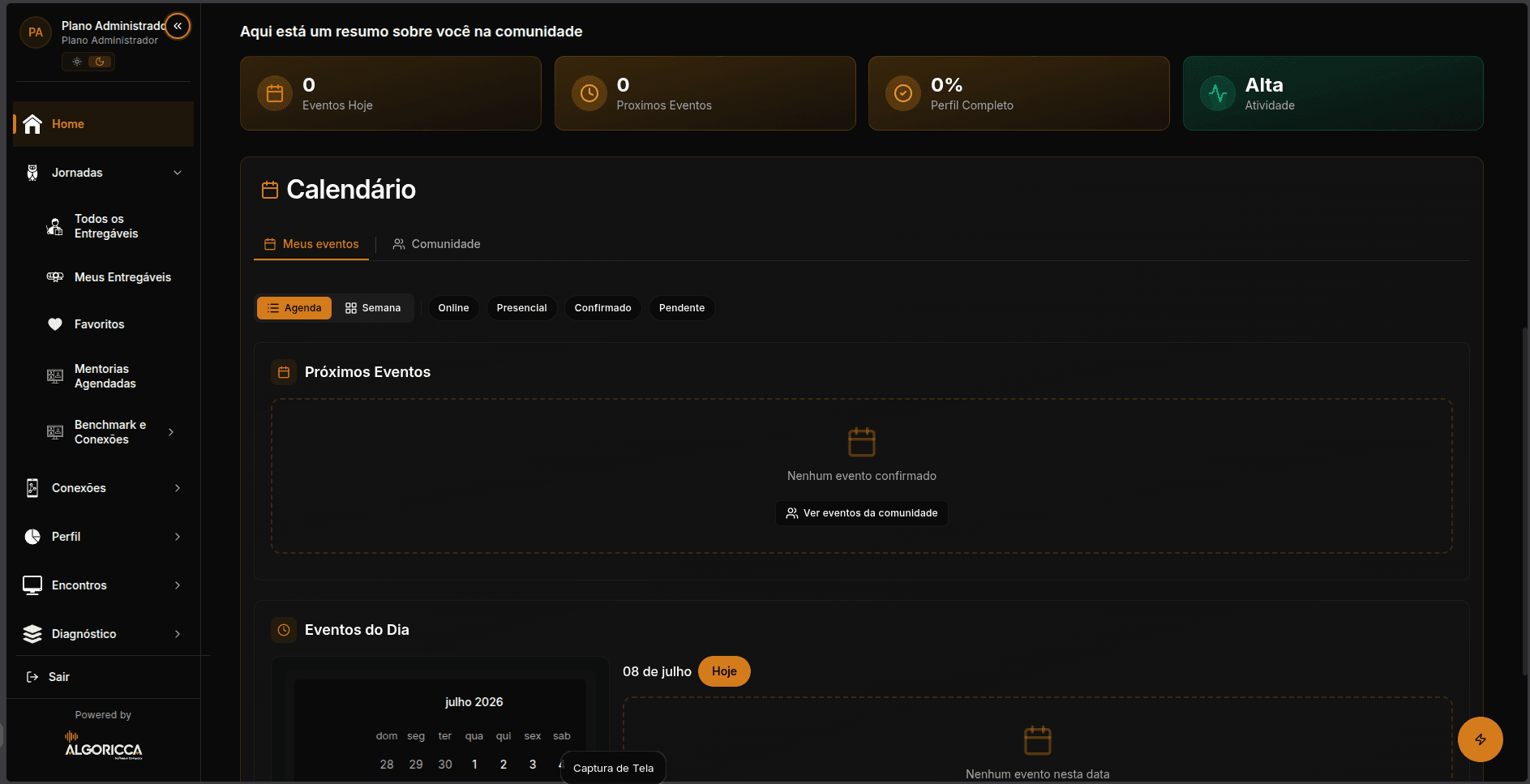Filter events by Presencial chip
This screenshot has height=784, width=1530.
click(x=521, y=308)
